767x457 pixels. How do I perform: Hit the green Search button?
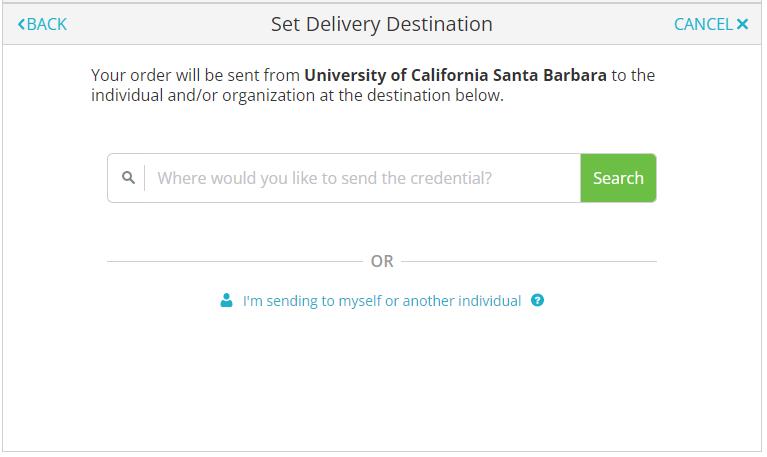click(618, 178)
